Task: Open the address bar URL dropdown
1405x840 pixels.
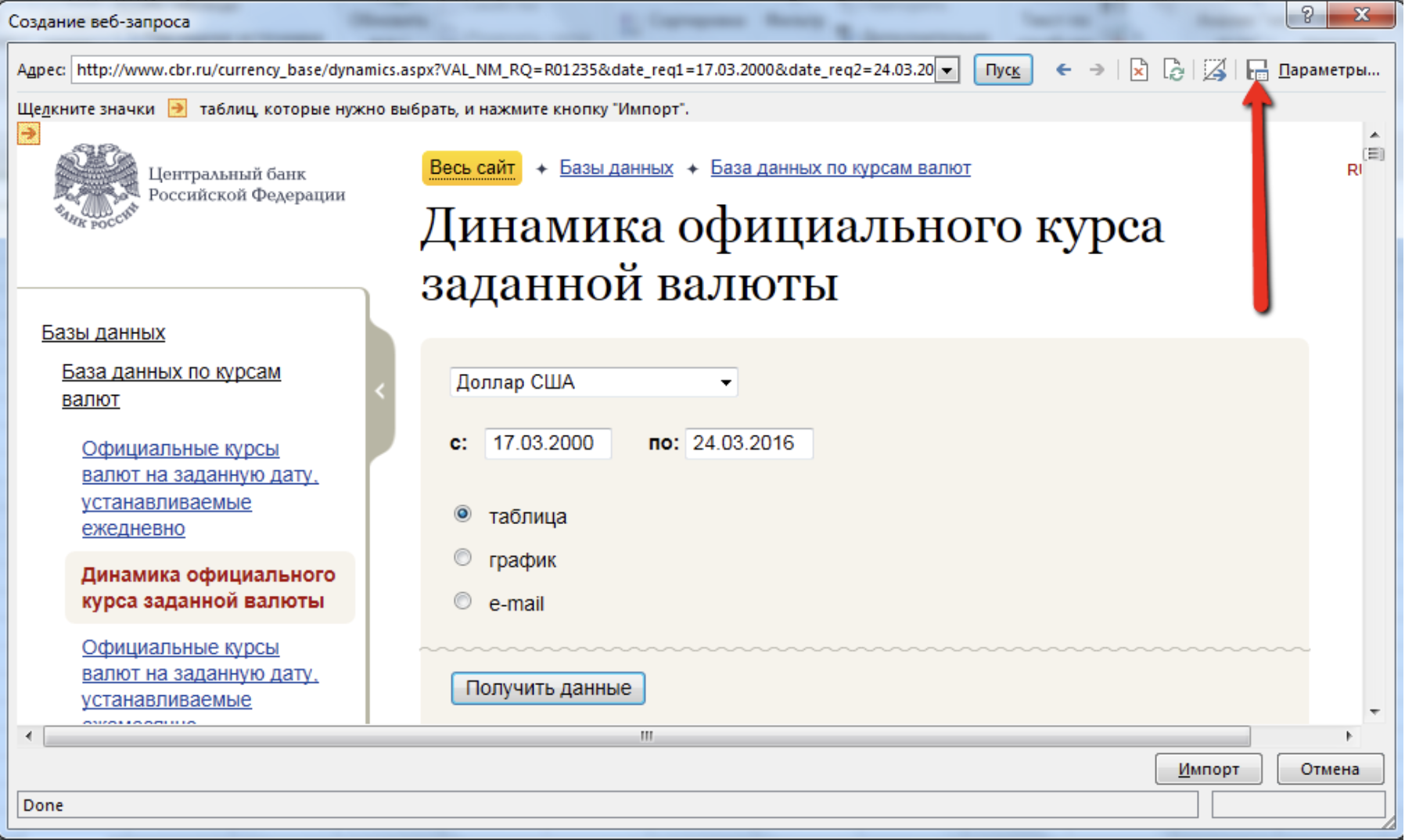Action: point(947,70)
